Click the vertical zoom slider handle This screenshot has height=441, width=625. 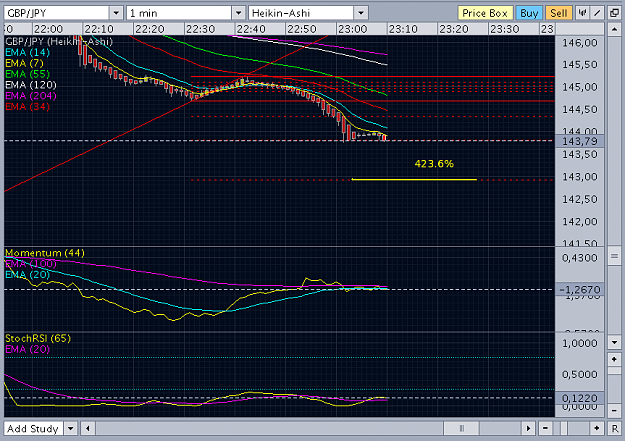point(614,371)
